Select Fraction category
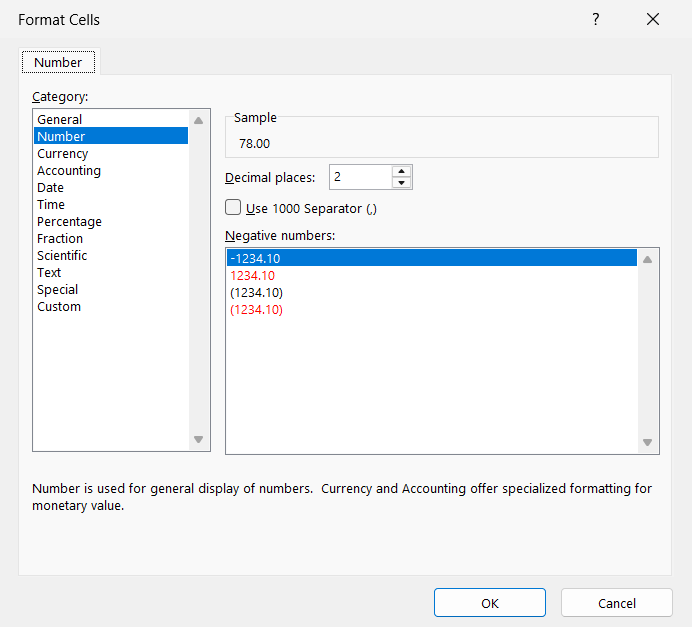This screenshot has height=627, width=692. (x=111, y=238)
